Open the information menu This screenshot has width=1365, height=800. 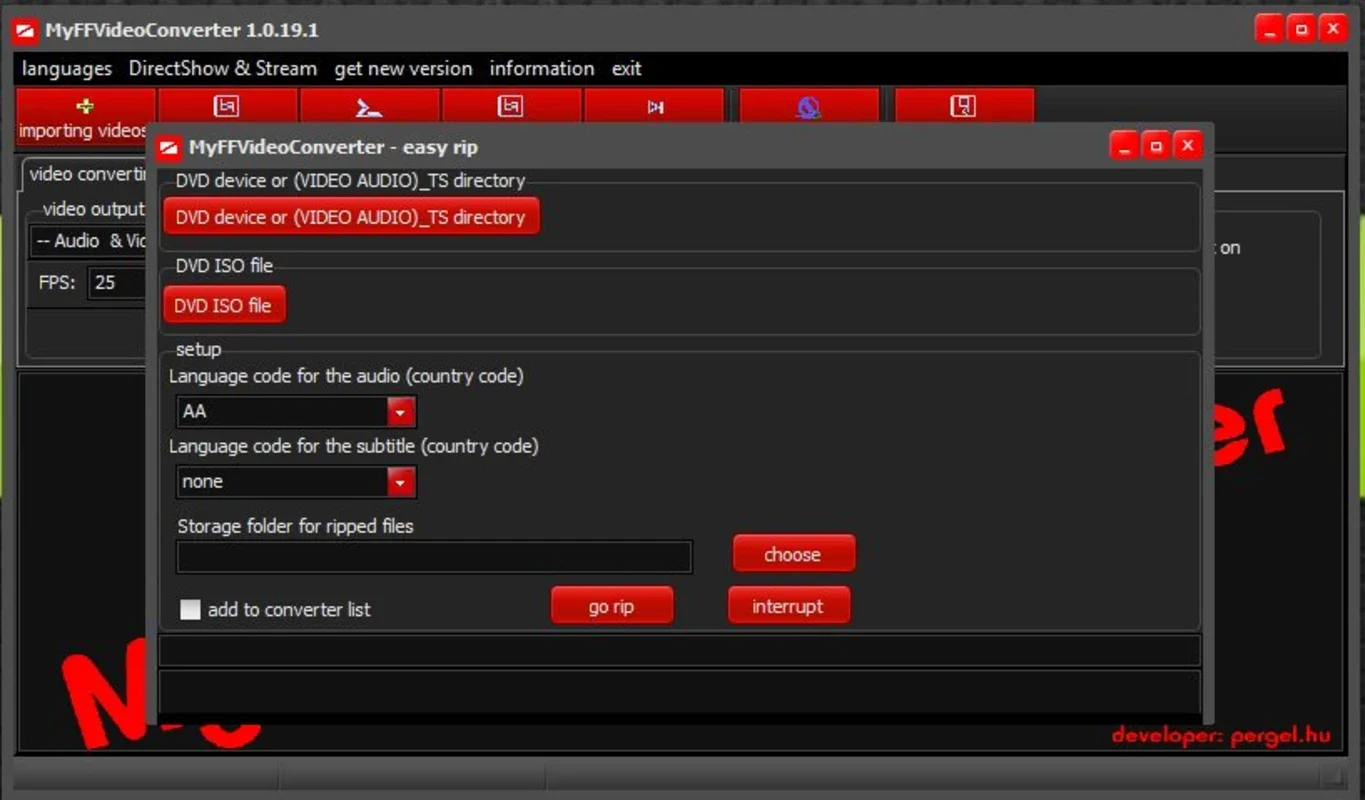542,69
